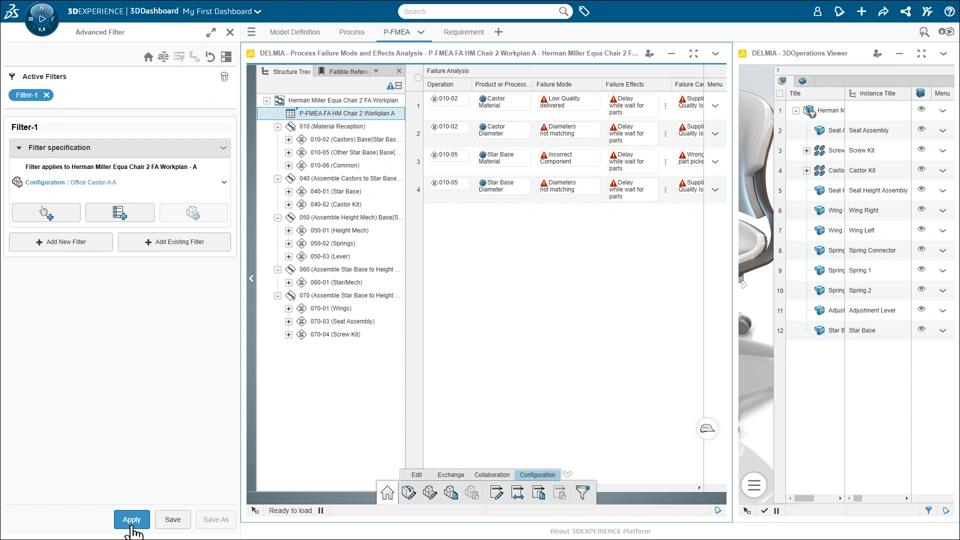Image resolution: width=960 pixels, height=540 pixels.
Task: Click the funnel filter icon in action bar
Action: pyautogui.click(x=582, y=492)
